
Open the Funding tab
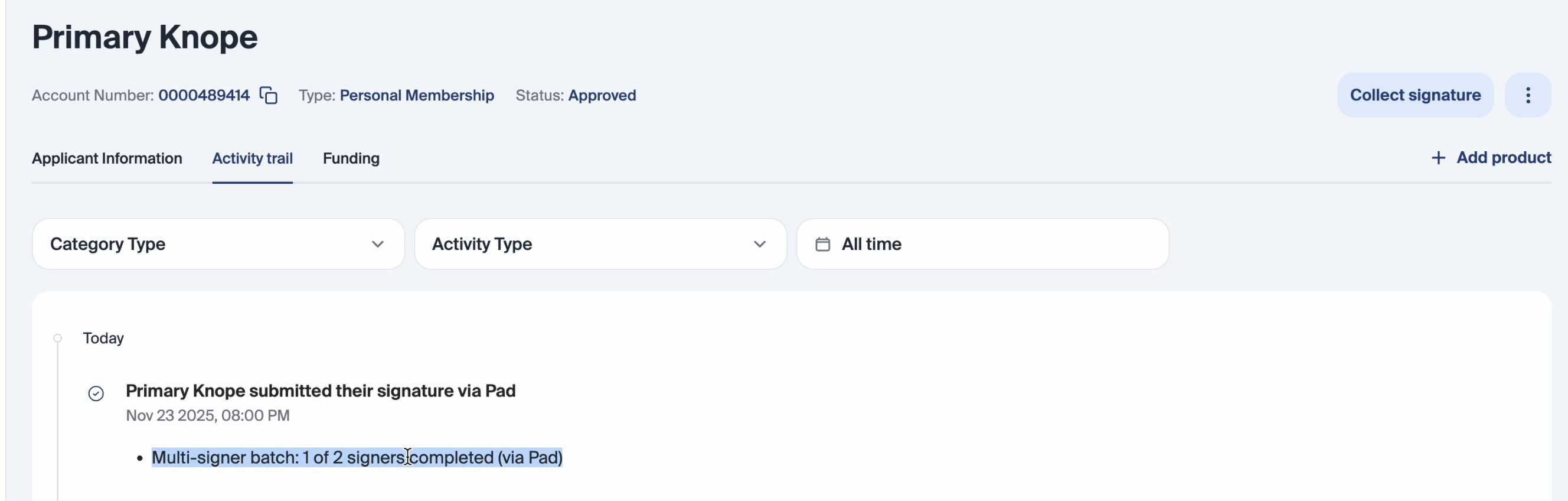pyautogui.click(x=351, y=158)
